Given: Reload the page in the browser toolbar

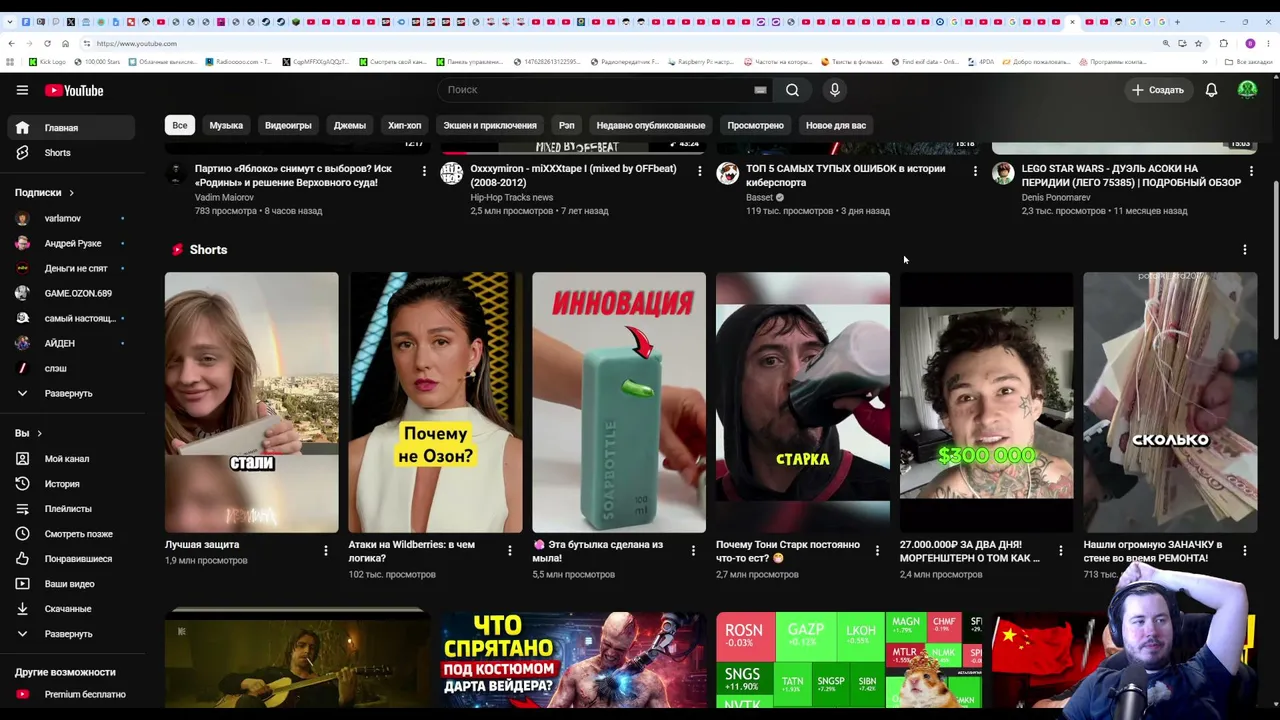Looking at the screenshot, I should tap(47, 44).
